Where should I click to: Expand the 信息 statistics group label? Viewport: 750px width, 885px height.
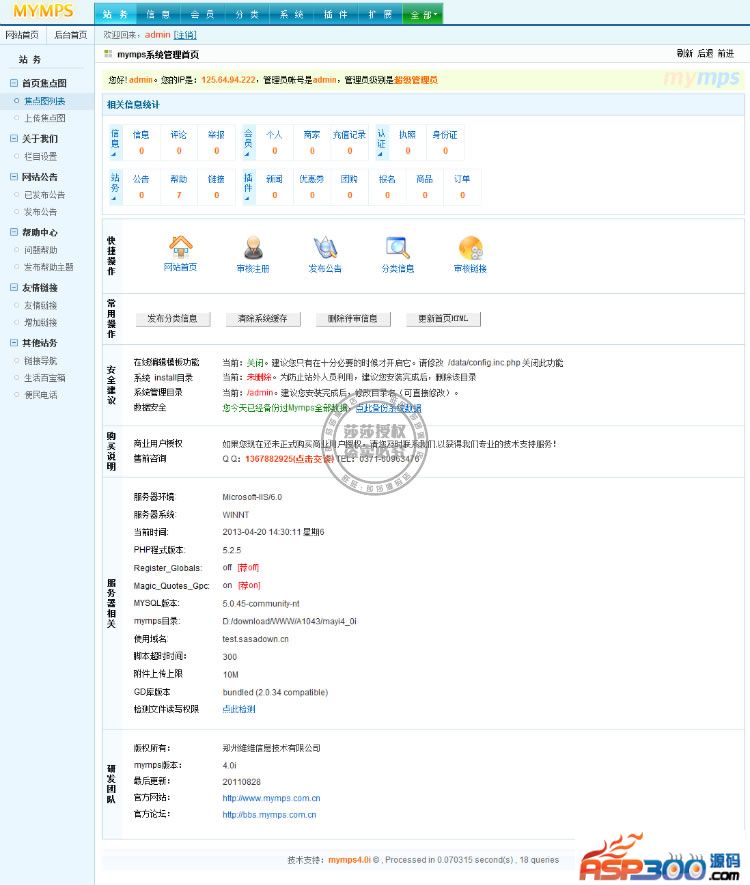(x=115, y=142)
